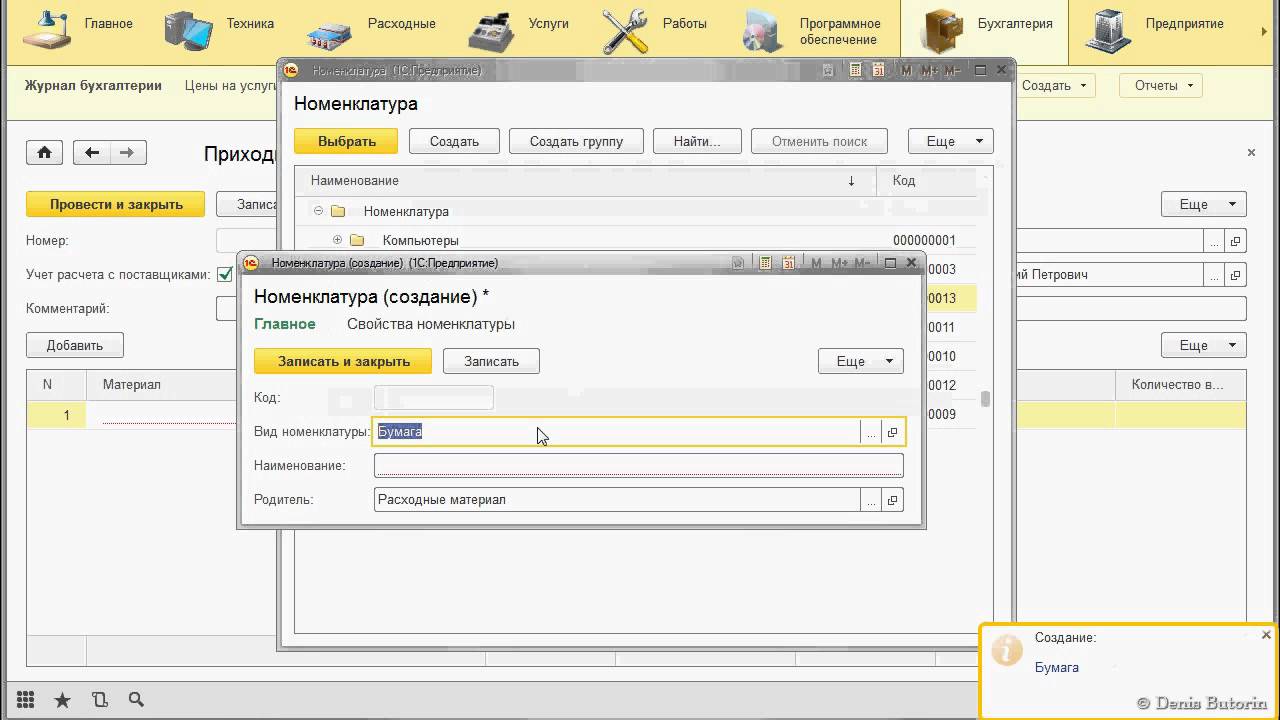This screenshot has width=1280, height=720.
Task: Toggle Учет расчета с поставщиками checkbox
Action: [x=225, y=275]
